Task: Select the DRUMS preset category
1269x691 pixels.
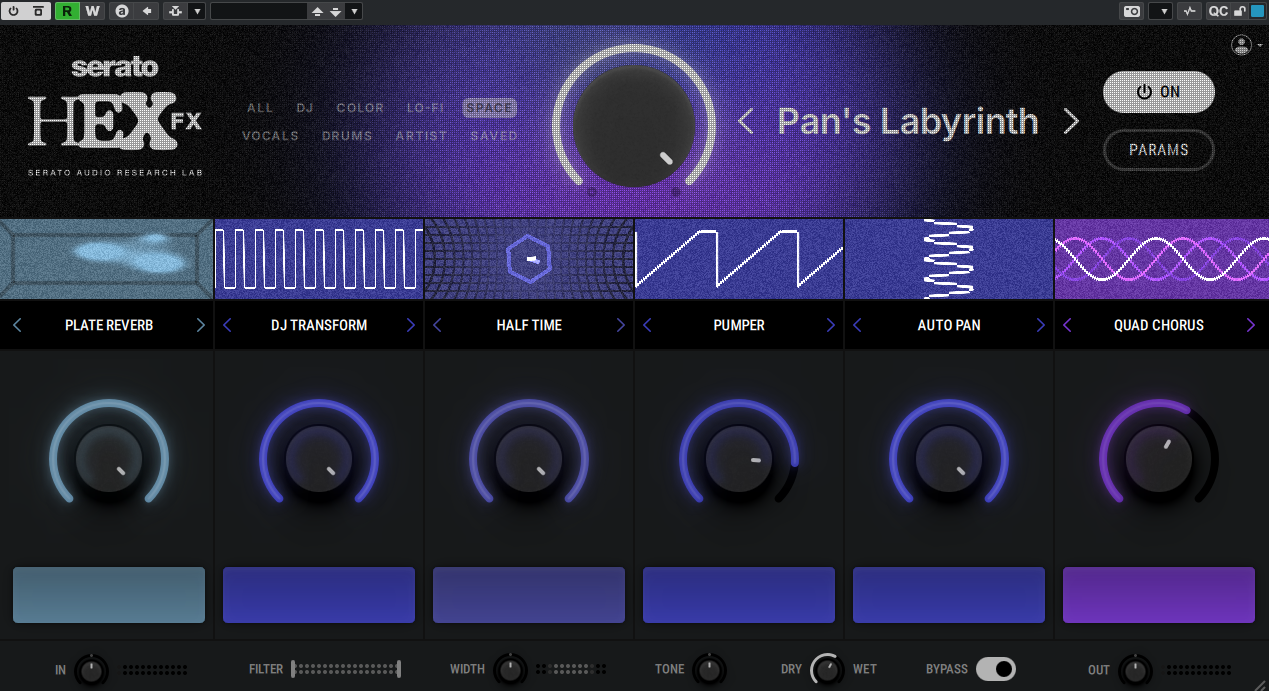Action: (x=347, y=136)
